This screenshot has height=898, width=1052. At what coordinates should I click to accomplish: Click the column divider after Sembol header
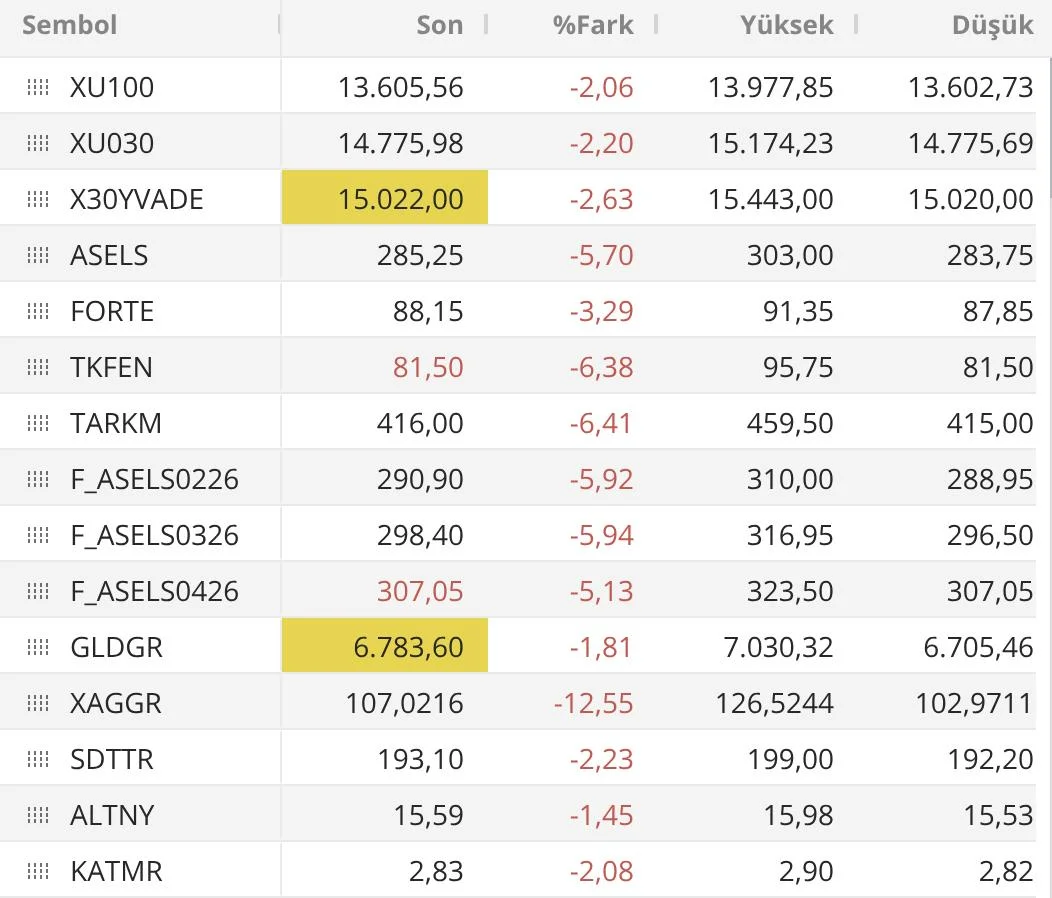tap(279, 25)
